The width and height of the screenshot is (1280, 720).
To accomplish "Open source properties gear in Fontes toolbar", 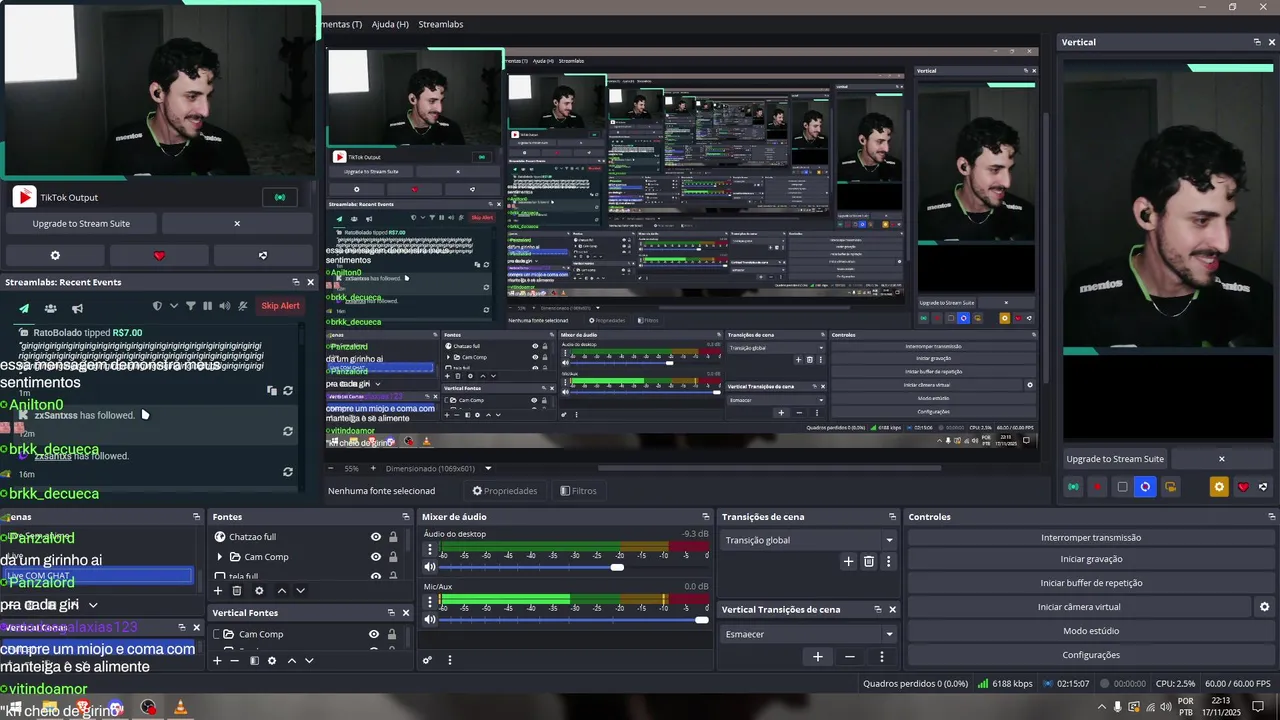I will 259,591.
